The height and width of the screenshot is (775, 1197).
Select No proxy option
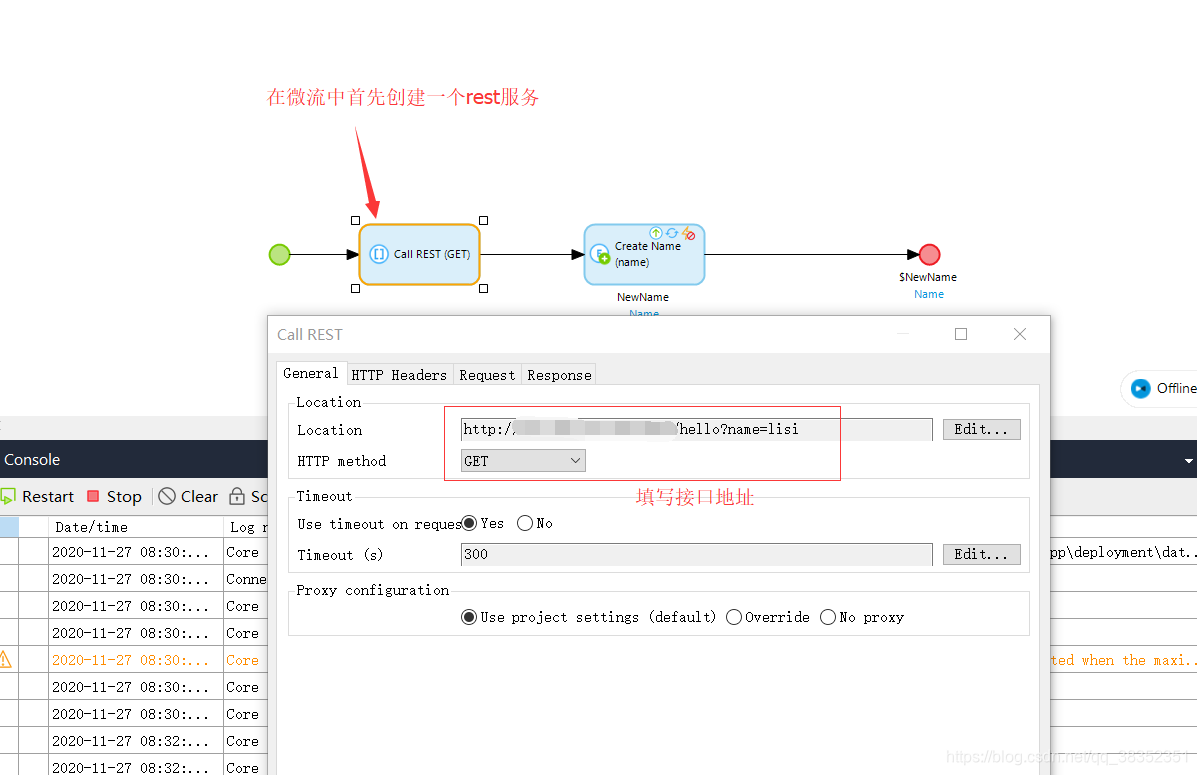pyautogui.click(x=828, y=617)
